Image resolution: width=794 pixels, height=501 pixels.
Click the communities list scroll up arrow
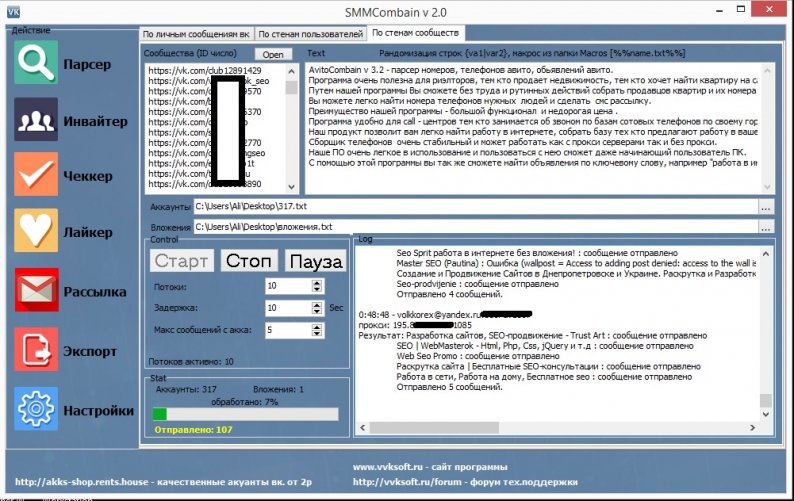click(x=291, y=71)
